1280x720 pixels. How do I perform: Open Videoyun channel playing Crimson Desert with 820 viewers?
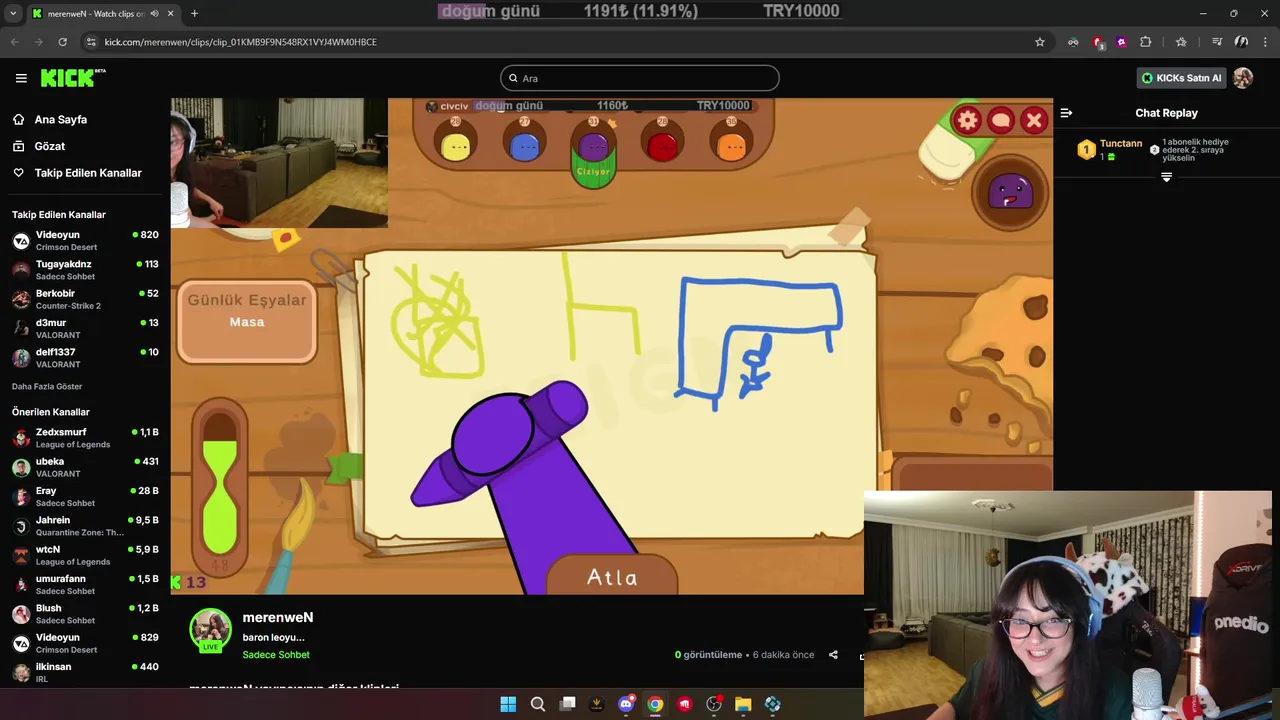pyautogui.click(x=85, y=240)
